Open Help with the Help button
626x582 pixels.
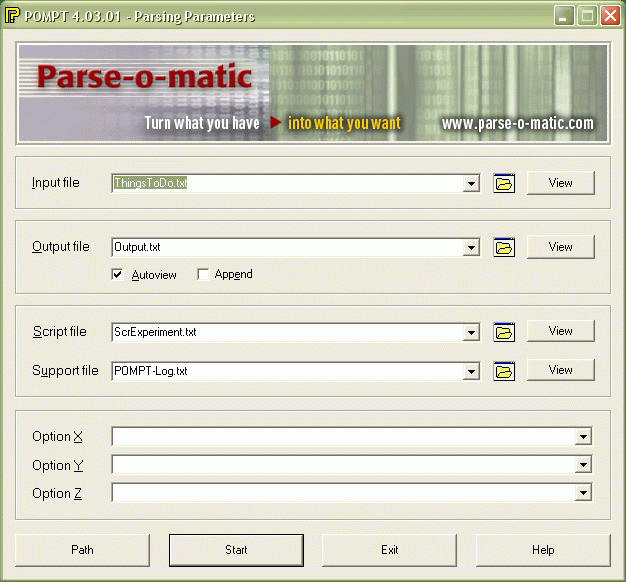(543, 550)
